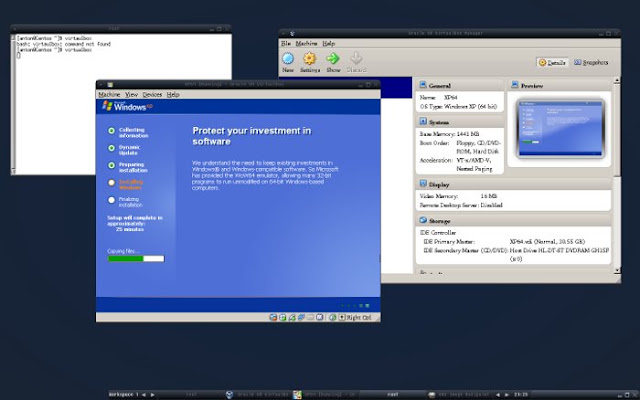Click the Preview section icon
The height and width of the screenshot is (400, 640).
515,85
